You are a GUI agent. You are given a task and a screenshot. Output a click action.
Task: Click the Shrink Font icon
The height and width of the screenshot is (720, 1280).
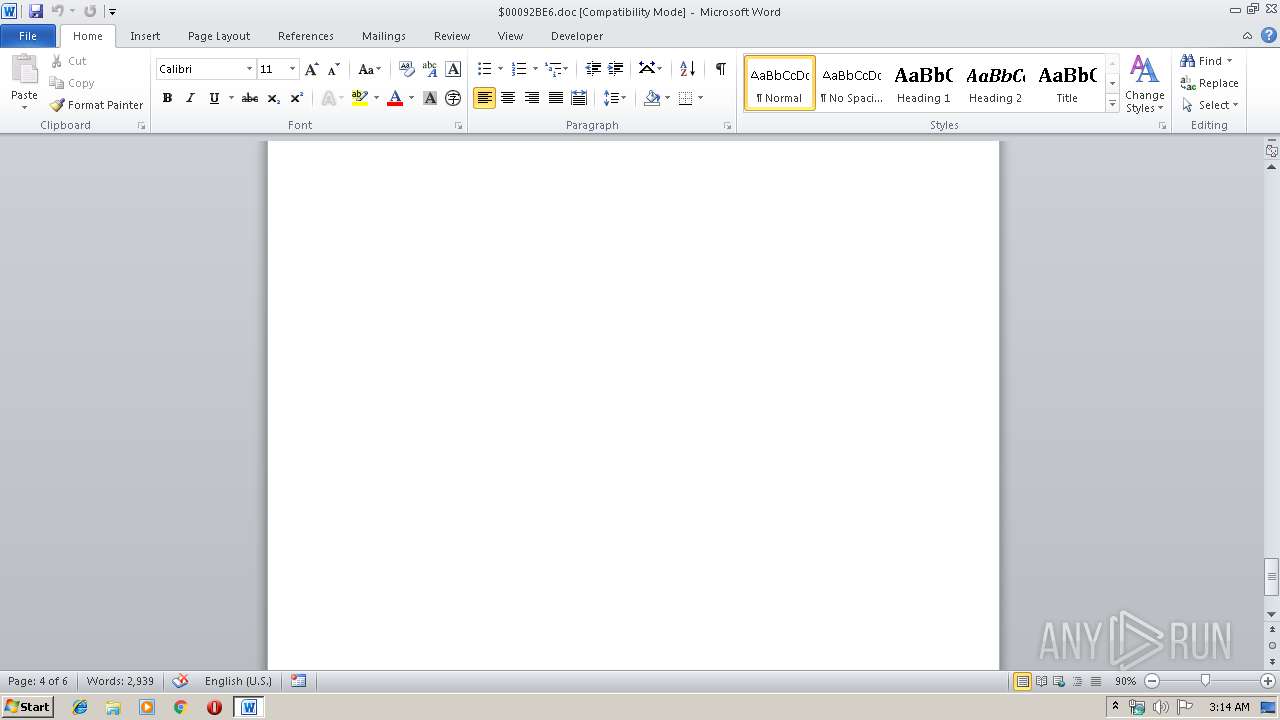tap(334, 69)
